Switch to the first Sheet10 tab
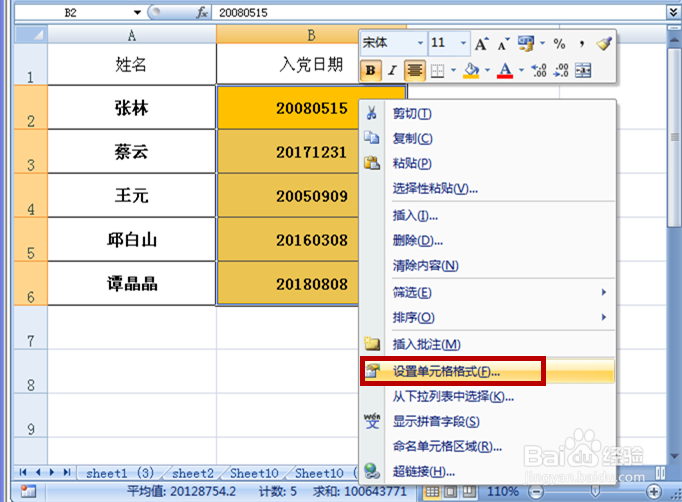 point(254,473)
